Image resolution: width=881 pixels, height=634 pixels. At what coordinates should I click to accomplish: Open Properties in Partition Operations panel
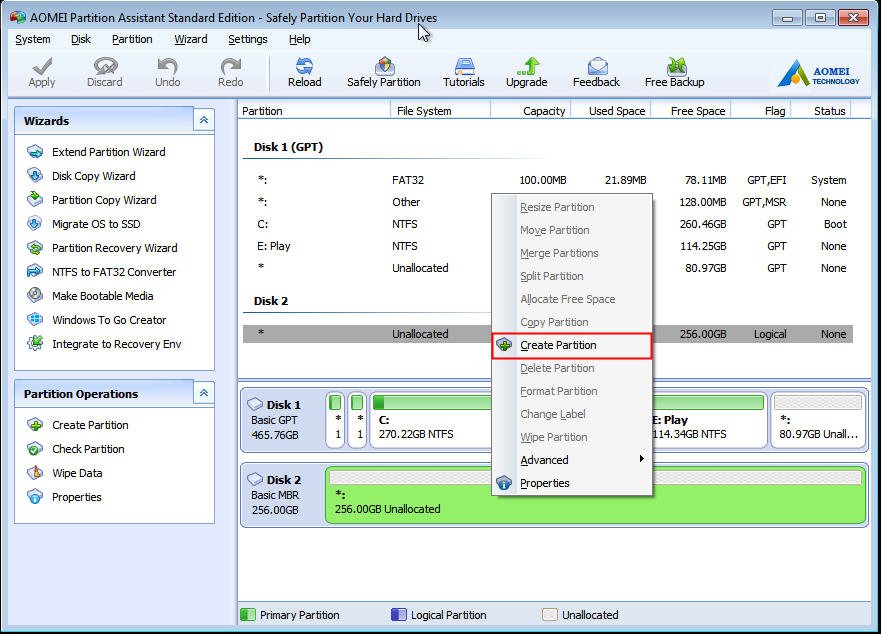click(65, 497)
